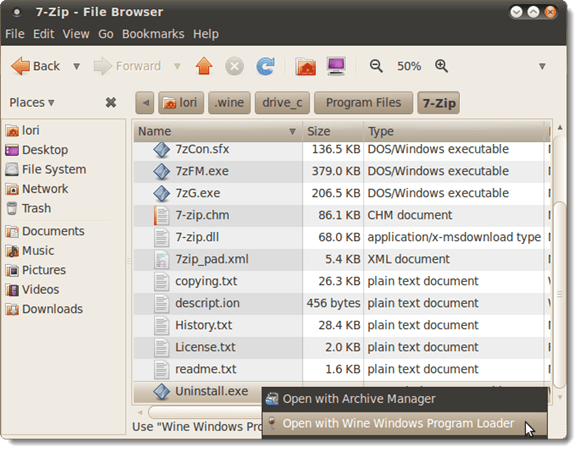Open Documents bookmark in sidebar
580x452 pixels.
[x=45, y=232]
